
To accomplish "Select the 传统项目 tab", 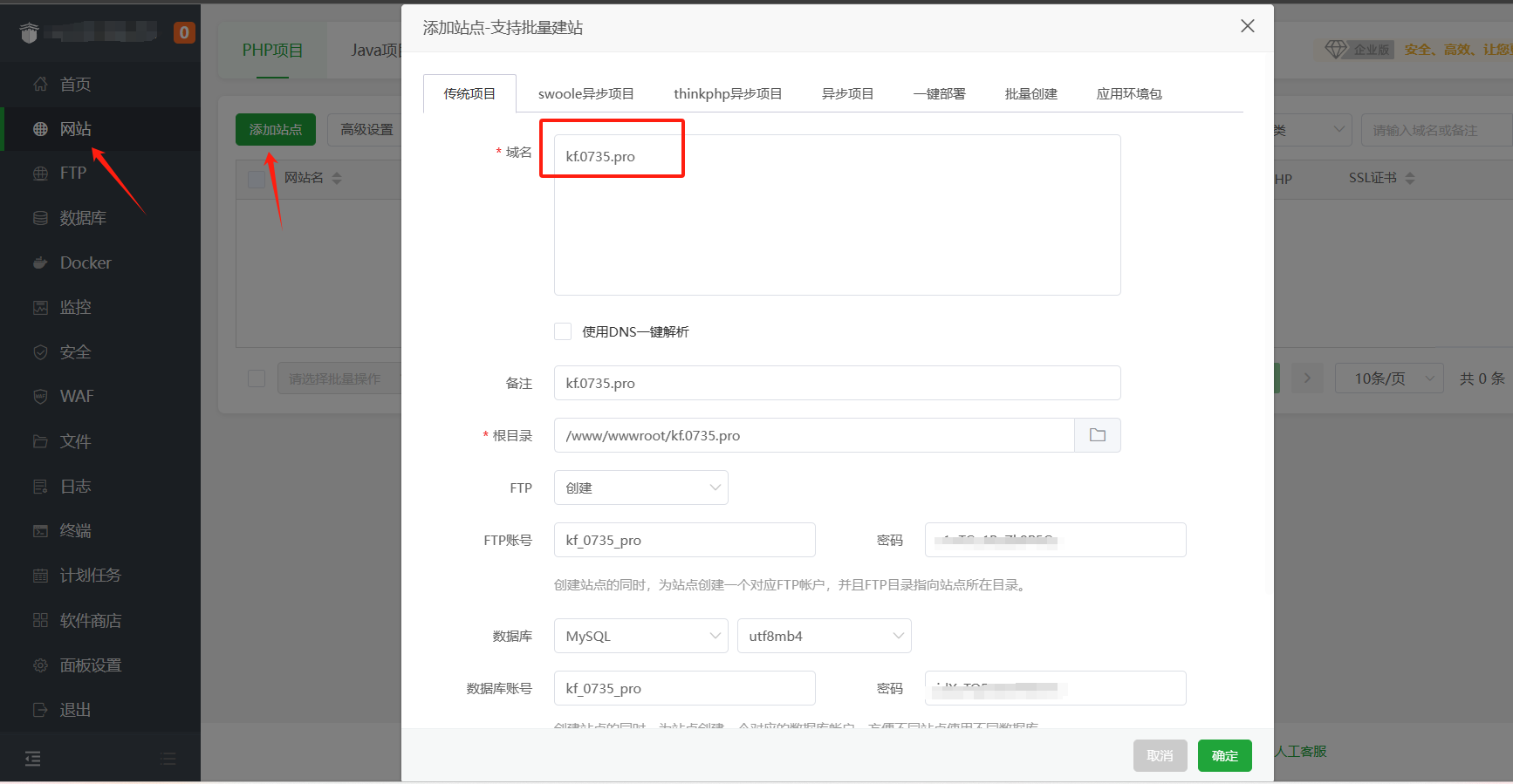I will coord(469,93).
